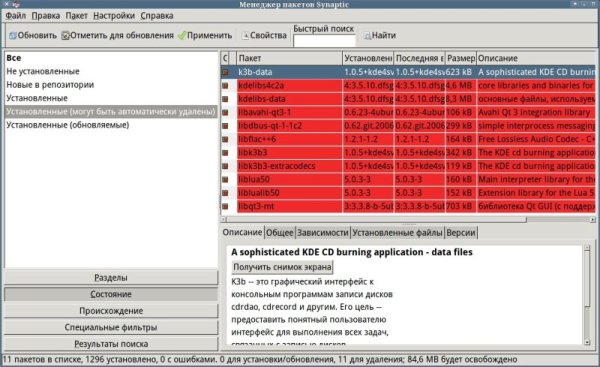Image resolution: width=600 pixels, height=367 pixels.
Task: Open the Справка menu
Action: pos(157,16)
